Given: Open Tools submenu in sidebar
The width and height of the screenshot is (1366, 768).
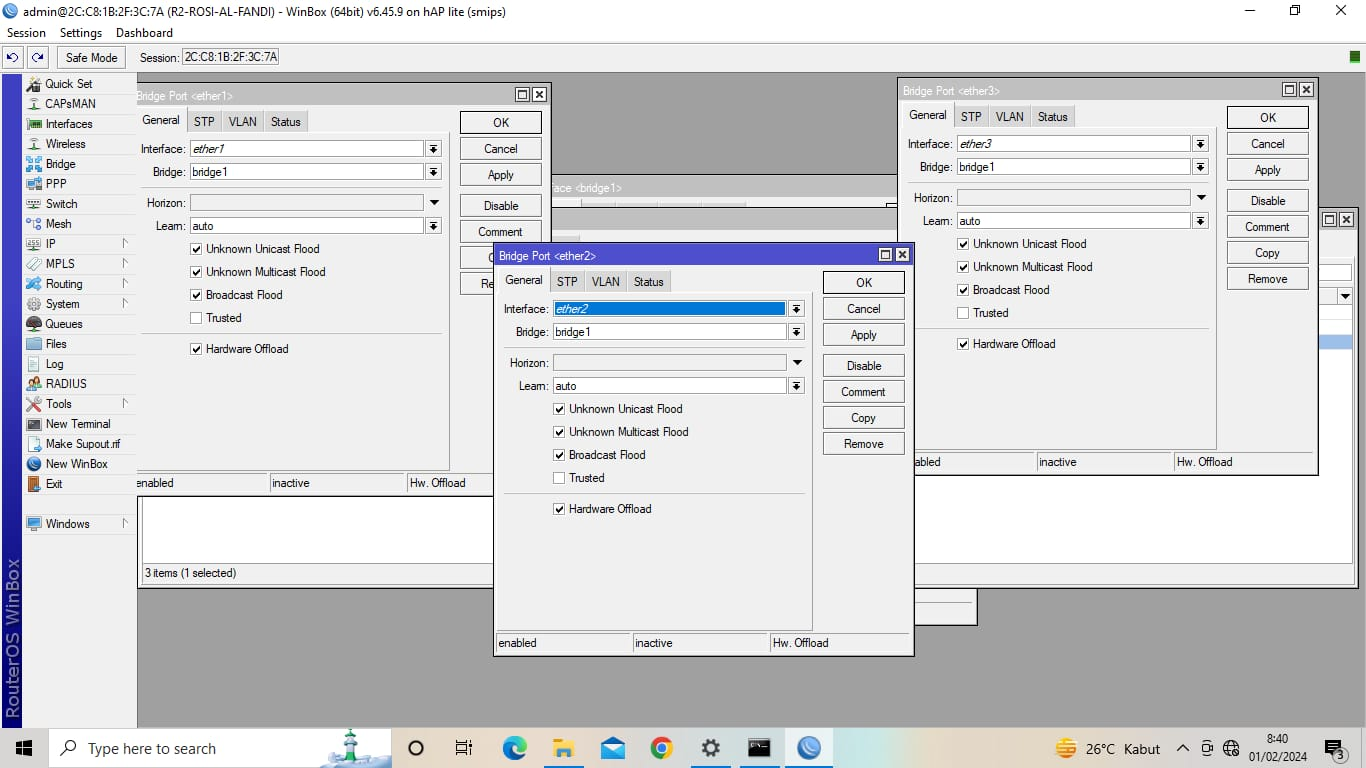Looking at the screenshot, I should [x=79, y=404].
